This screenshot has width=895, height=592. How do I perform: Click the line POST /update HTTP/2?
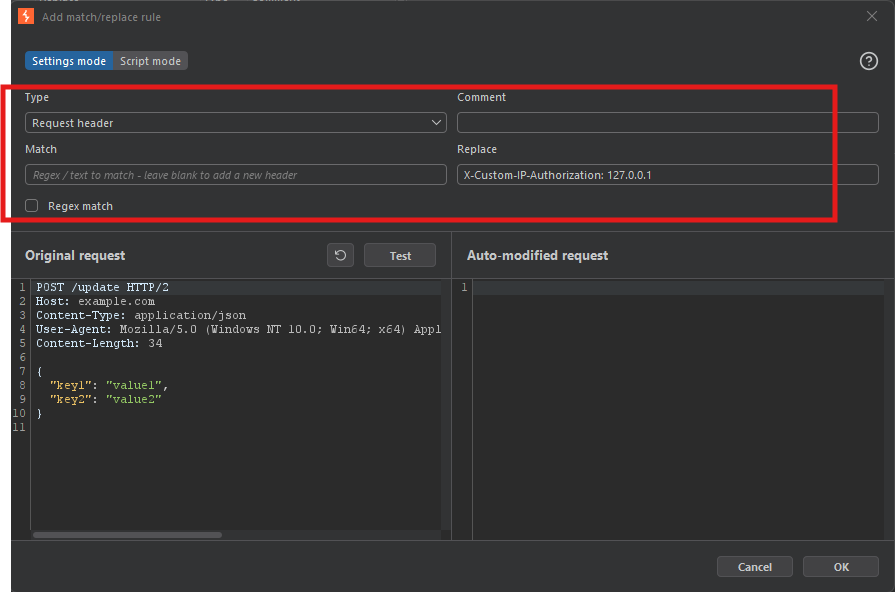(x=102, y=287)
